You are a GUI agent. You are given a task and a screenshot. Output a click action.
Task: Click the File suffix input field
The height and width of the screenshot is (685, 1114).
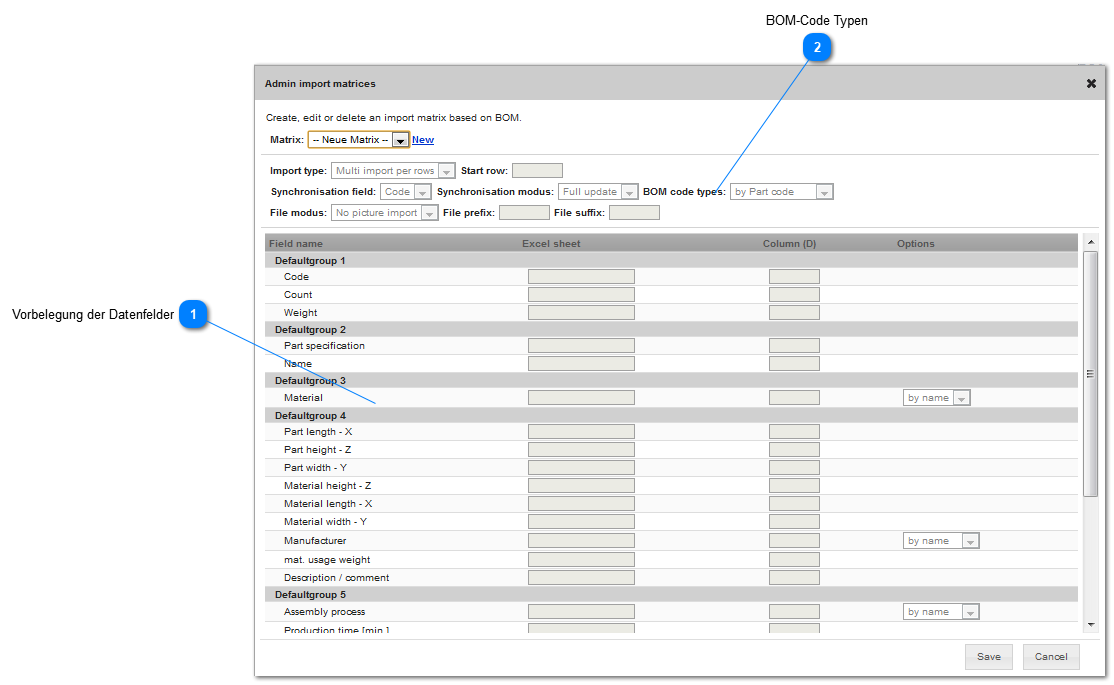coord(634,212)
